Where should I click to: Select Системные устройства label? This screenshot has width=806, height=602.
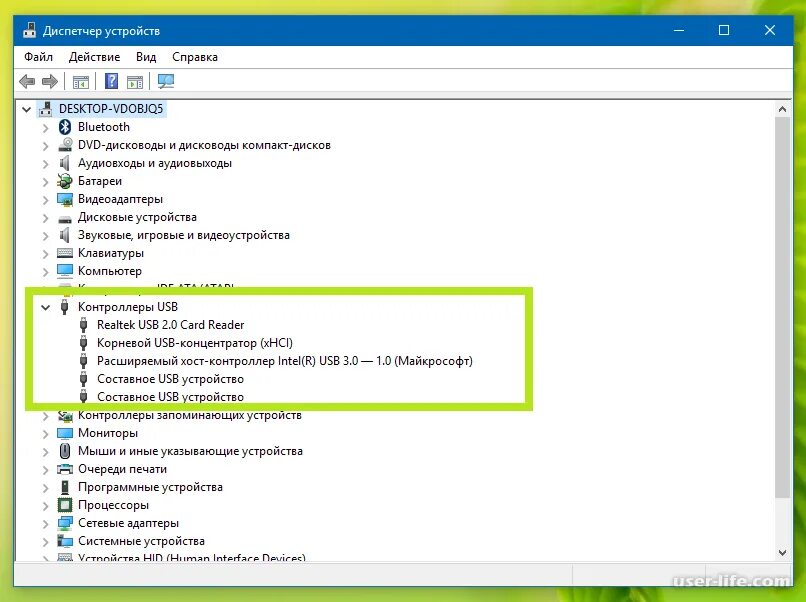tap(141, 541)
